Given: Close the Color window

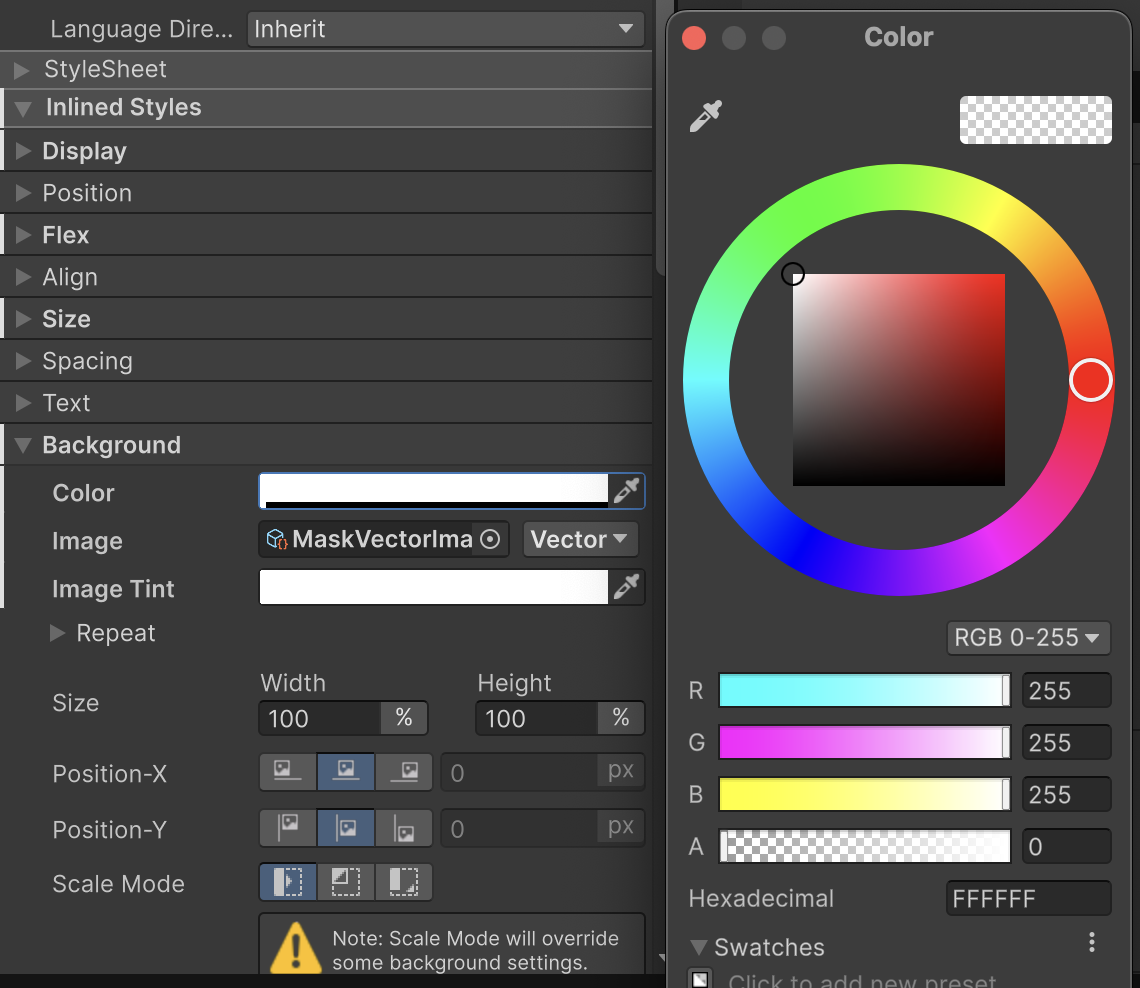Looking at the screenshot, I should coord(694,38).
